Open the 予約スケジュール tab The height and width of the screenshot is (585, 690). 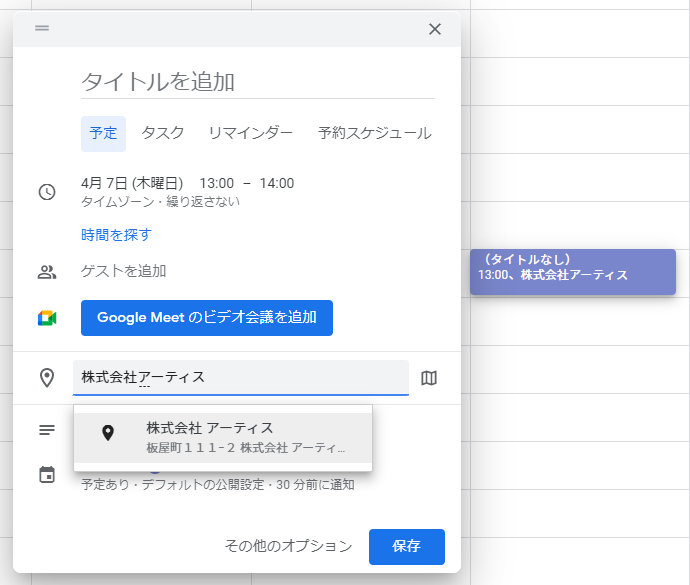[374, 133]
